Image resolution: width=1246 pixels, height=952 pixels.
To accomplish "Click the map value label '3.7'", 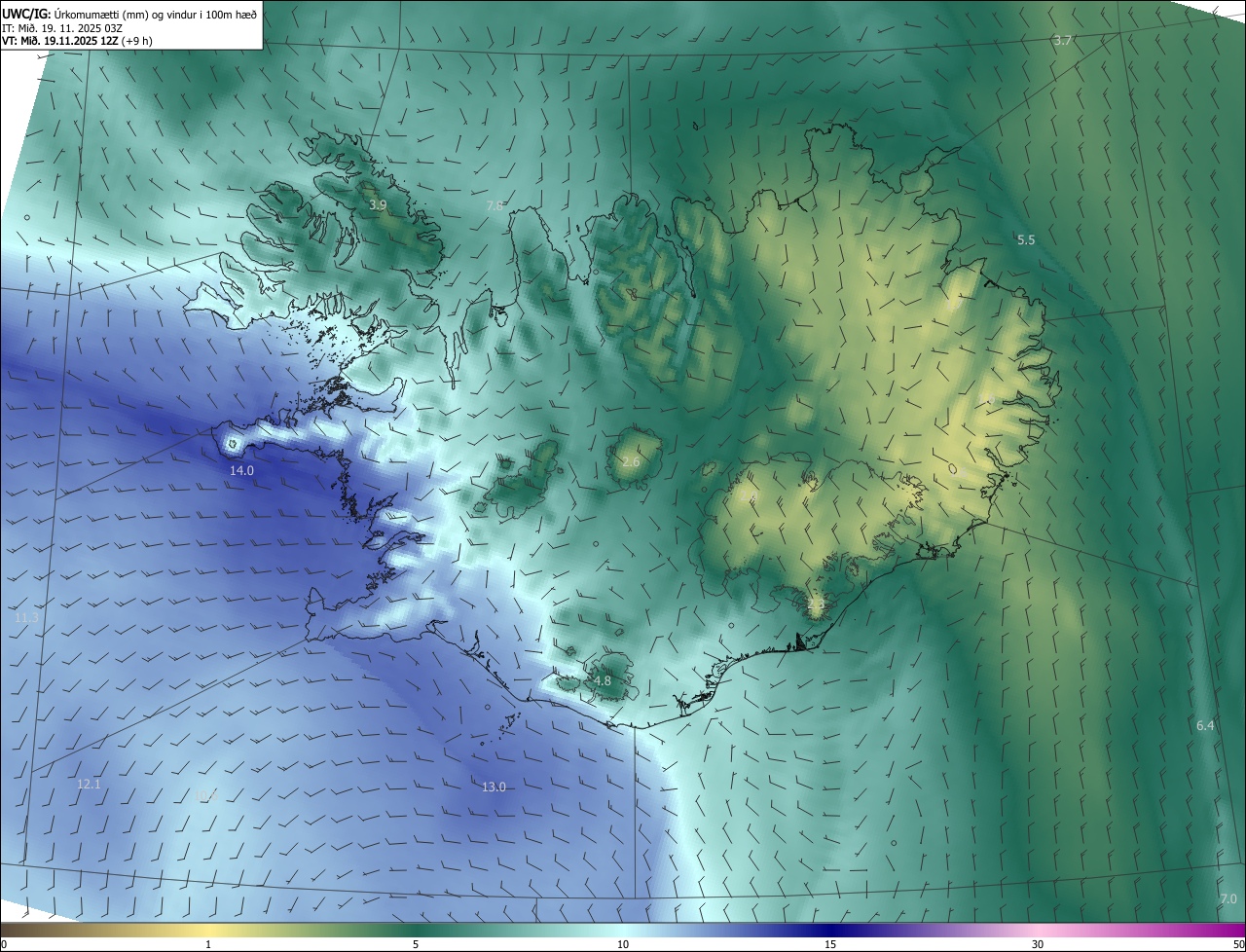I will click(1063, 40).
